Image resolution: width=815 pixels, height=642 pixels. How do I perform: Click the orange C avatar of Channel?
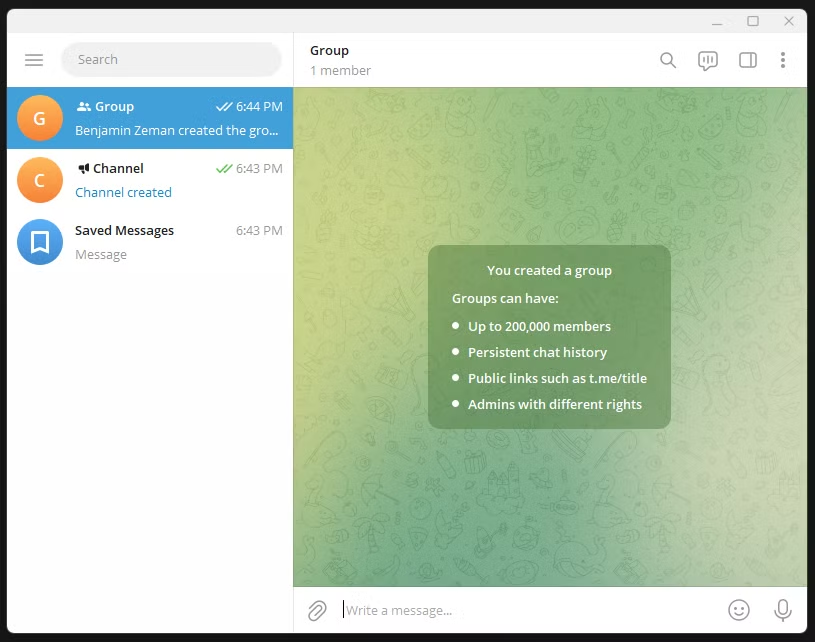click(x=39, y=180)
